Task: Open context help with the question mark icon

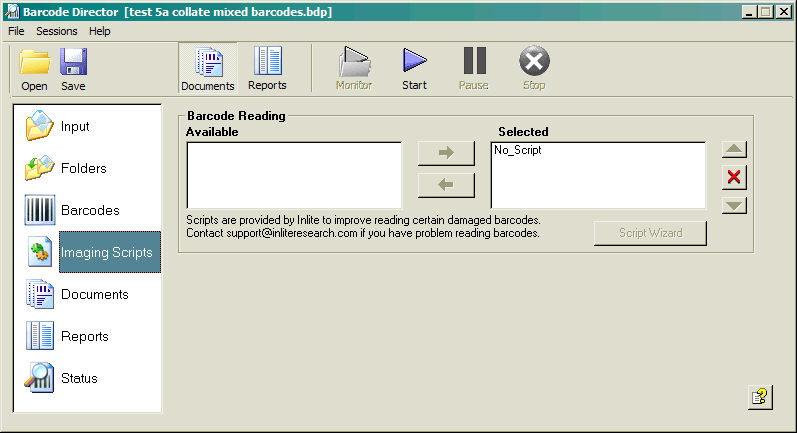Action: coord(760,397)
